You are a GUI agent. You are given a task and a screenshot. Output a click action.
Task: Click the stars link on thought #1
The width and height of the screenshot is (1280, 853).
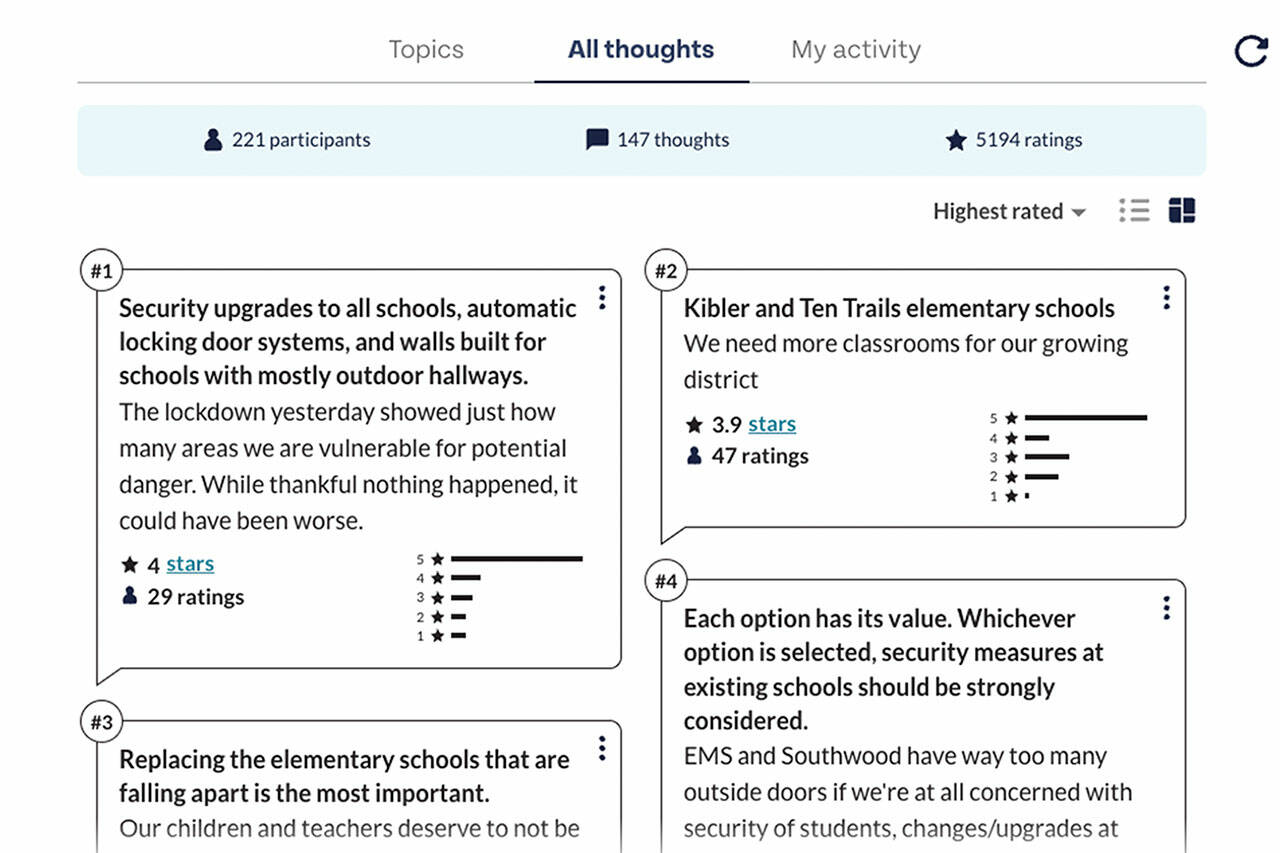190,563
